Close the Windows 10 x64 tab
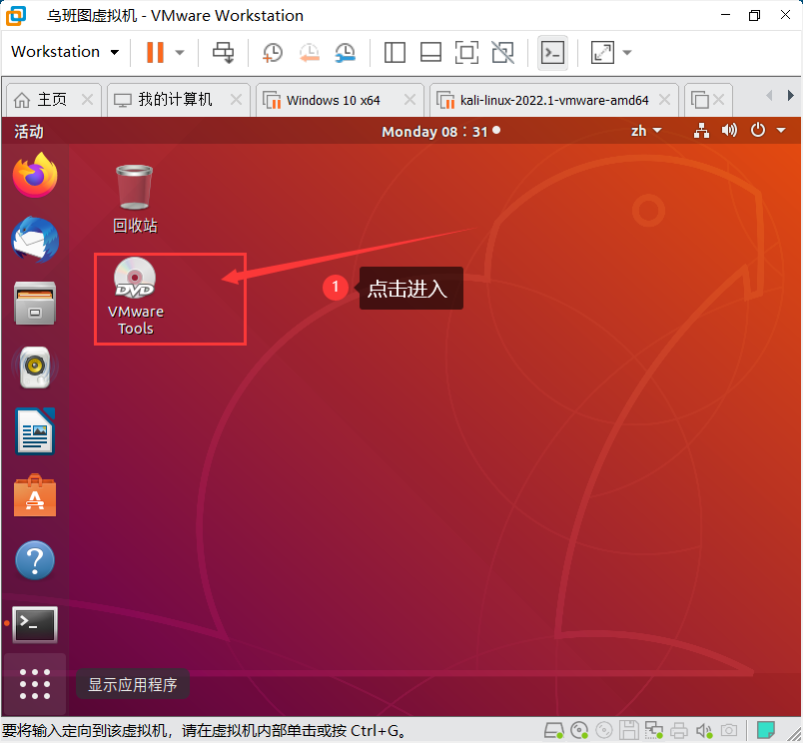 pyautogui.click(x=410, y=99)
